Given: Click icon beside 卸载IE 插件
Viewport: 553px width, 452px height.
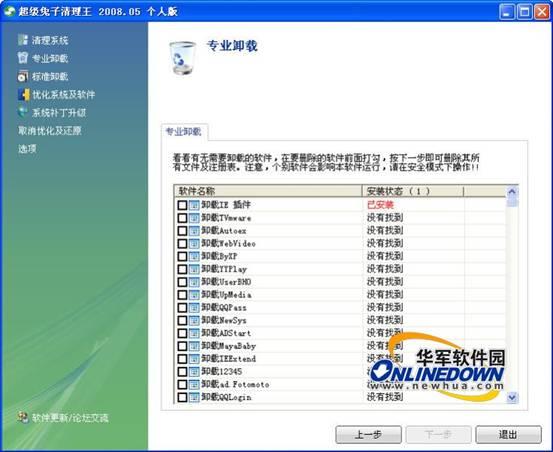Looking at the screenshot, I should [194, 205].
